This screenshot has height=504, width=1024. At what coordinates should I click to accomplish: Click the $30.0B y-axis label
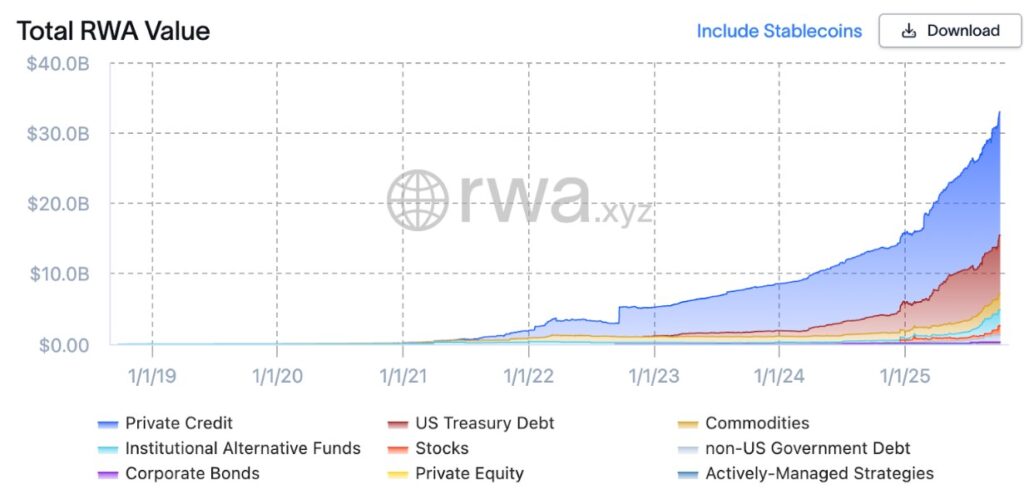(x=57, y=134)
